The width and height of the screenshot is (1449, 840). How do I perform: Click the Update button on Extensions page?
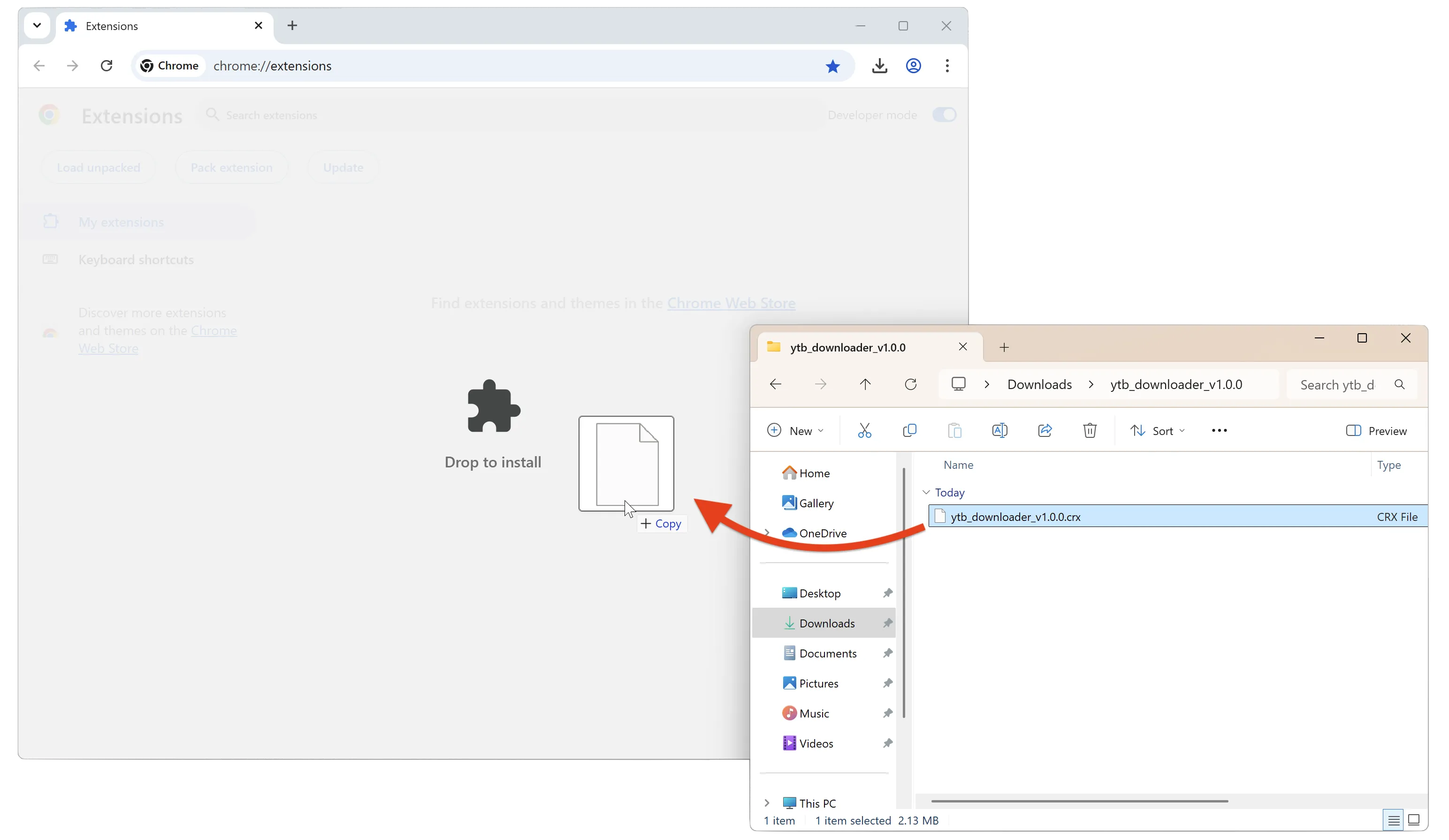343,168
